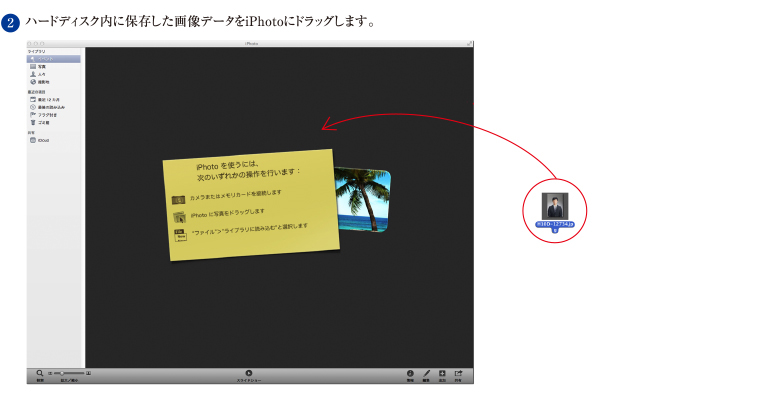Screen dimensions: 775x403
Task: Open Flagged (フラグ付き) sidebar item
Action: pos(53,115)
